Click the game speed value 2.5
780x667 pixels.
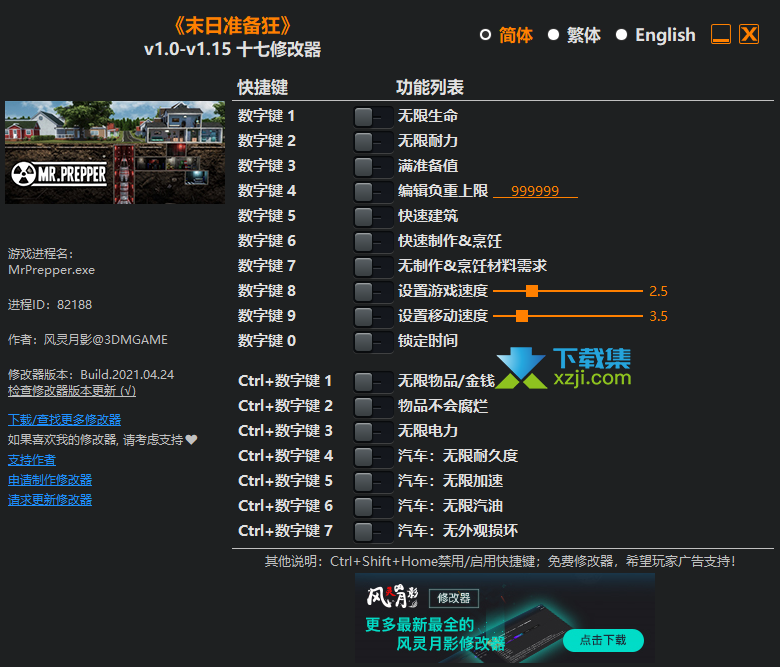tap(658, 291)
